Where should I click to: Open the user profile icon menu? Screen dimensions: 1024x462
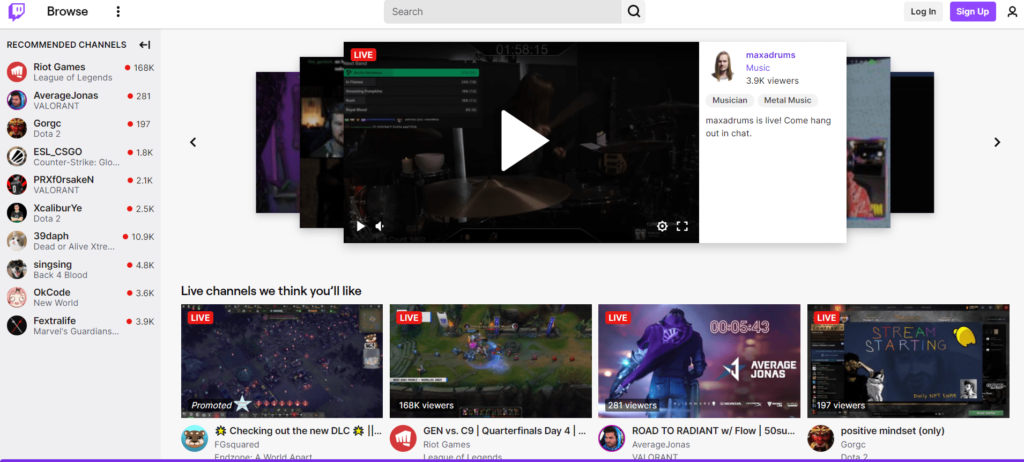(1012, 12)
